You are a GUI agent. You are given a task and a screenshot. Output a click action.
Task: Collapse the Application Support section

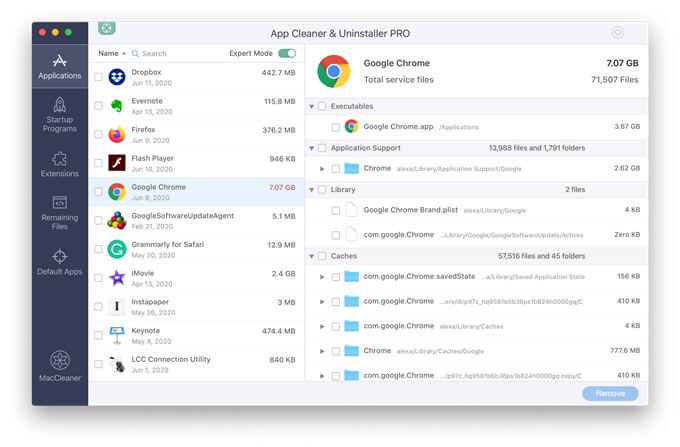pos(311,148)
